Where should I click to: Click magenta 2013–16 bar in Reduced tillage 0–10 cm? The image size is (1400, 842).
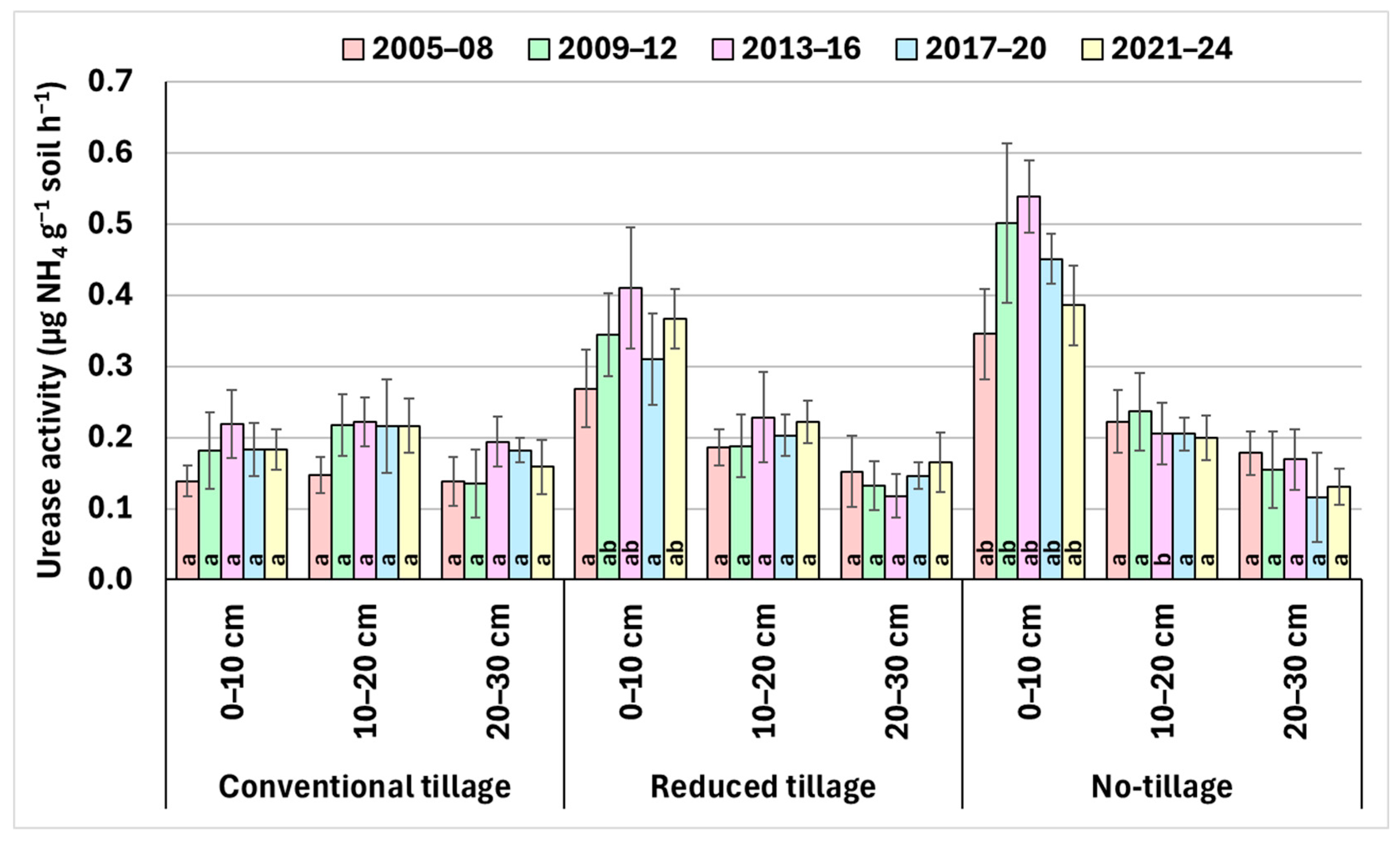(630, 433)
